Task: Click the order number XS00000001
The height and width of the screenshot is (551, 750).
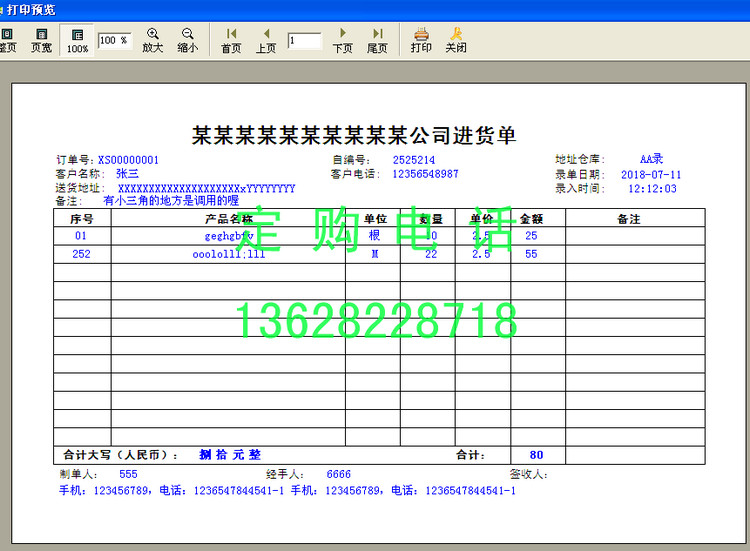Action: click(x=128, y=160)
